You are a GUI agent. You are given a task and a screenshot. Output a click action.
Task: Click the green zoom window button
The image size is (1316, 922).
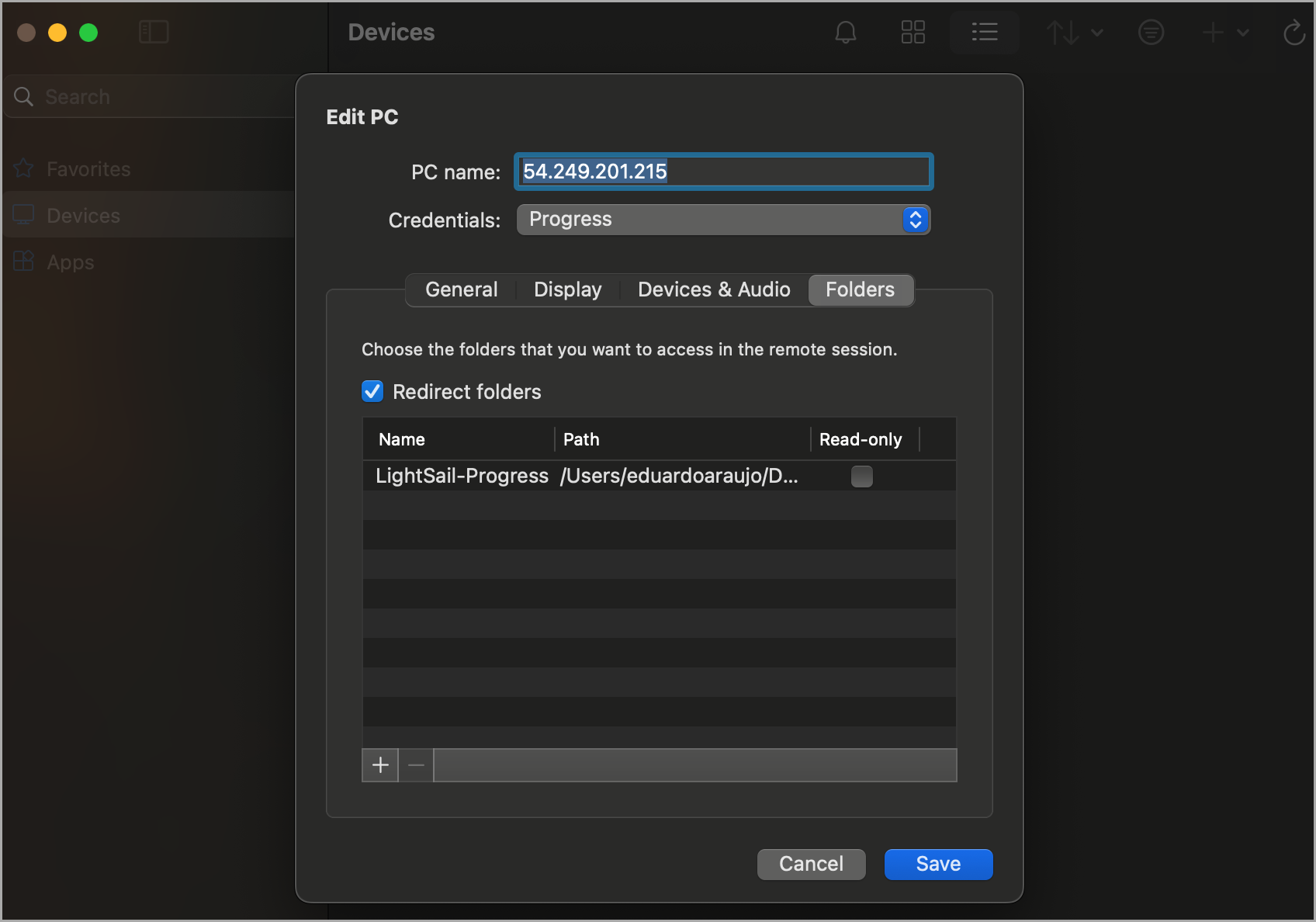tap(88, 32)
